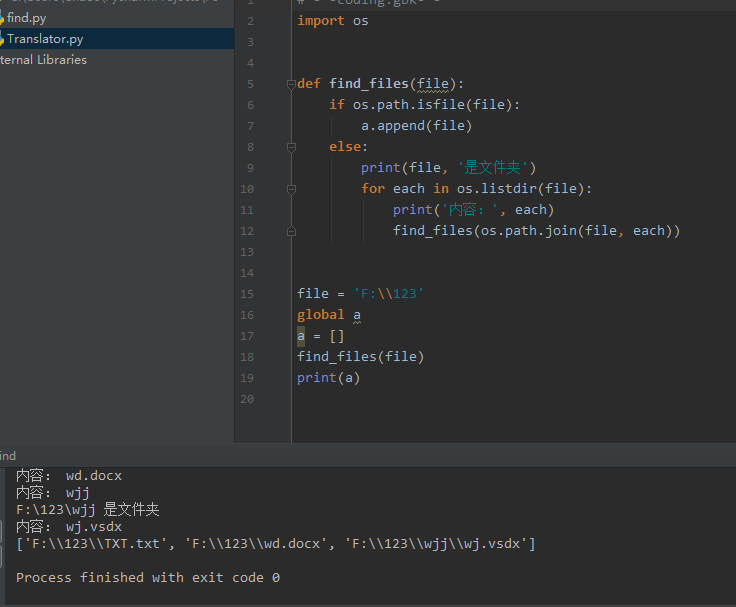The image size is (736, 607).
Task: Click line number 15 in the gutter
Action: pos(247,294)
